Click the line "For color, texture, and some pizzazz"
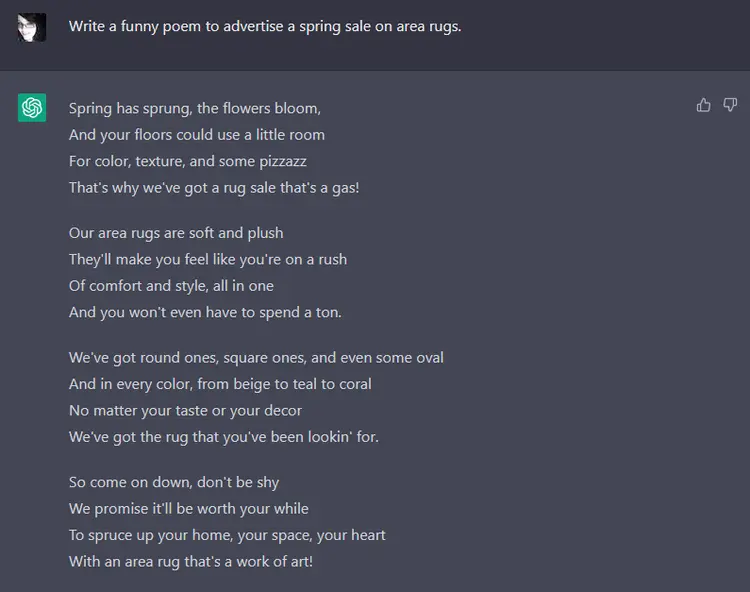The height and width of the screenshot is (592, 750). [x=188, y=160]
